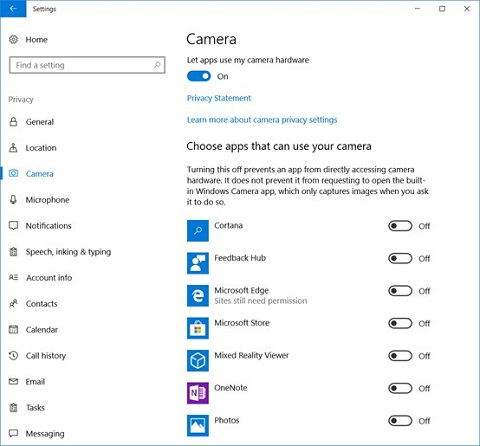The height and width of the screenshot is (446, 480).
Task: Click the Feedback Hub label
Action: (240, 258)
